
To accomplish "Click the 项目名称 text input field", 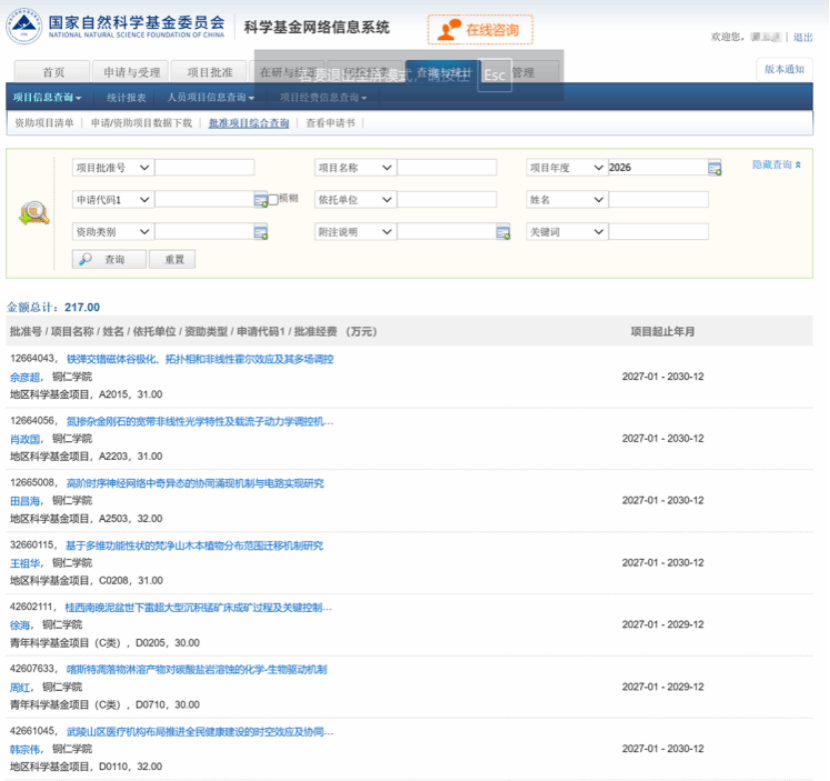I will click(447, 168).
